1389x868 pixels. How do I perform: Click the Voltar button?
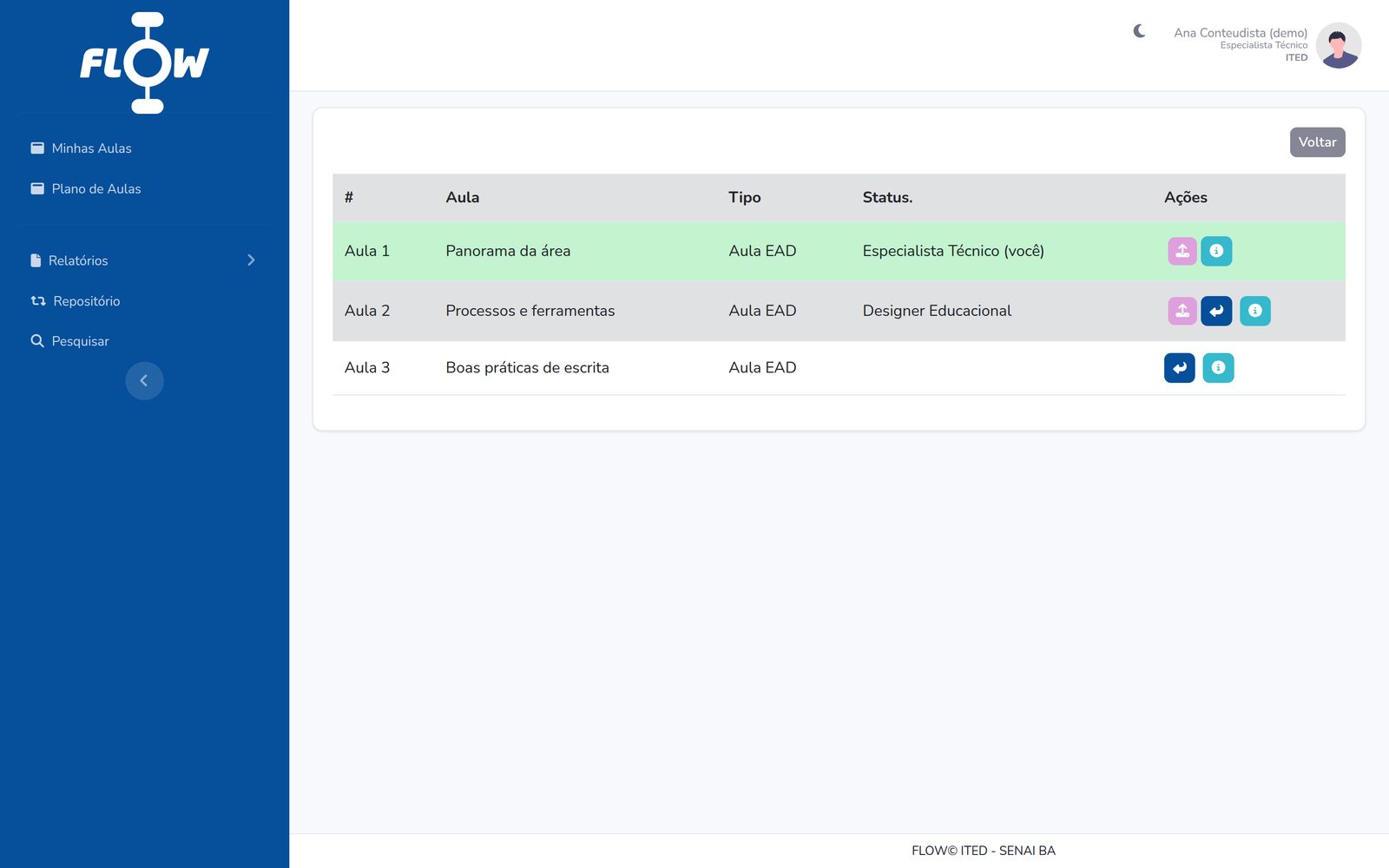1318,142
